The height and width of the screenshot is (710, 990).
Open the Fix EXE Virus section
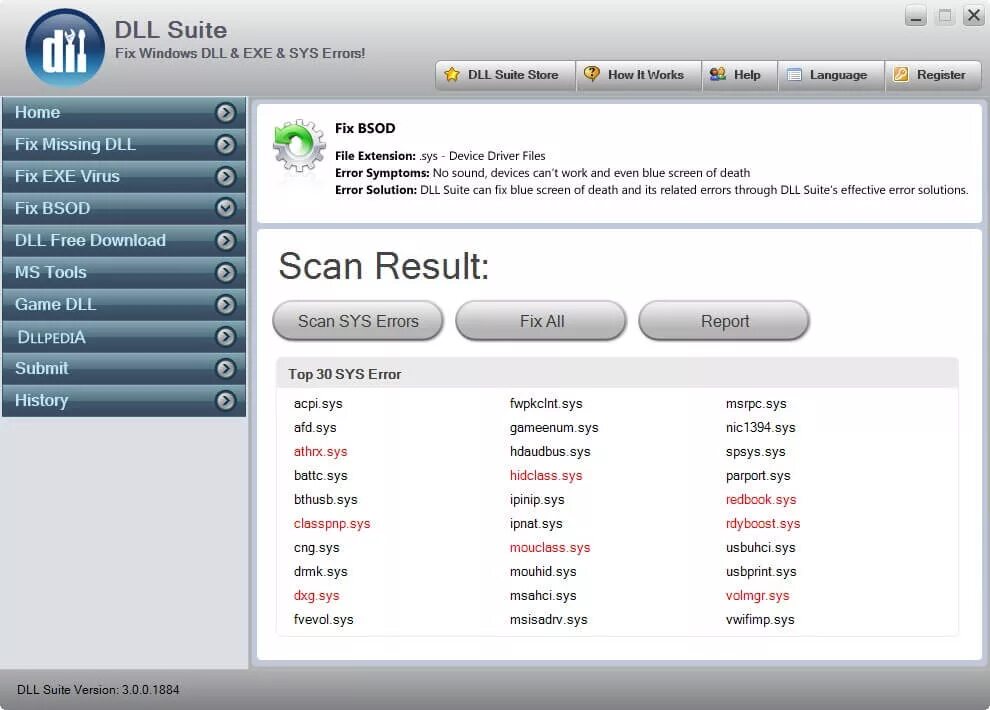(124, 176)
